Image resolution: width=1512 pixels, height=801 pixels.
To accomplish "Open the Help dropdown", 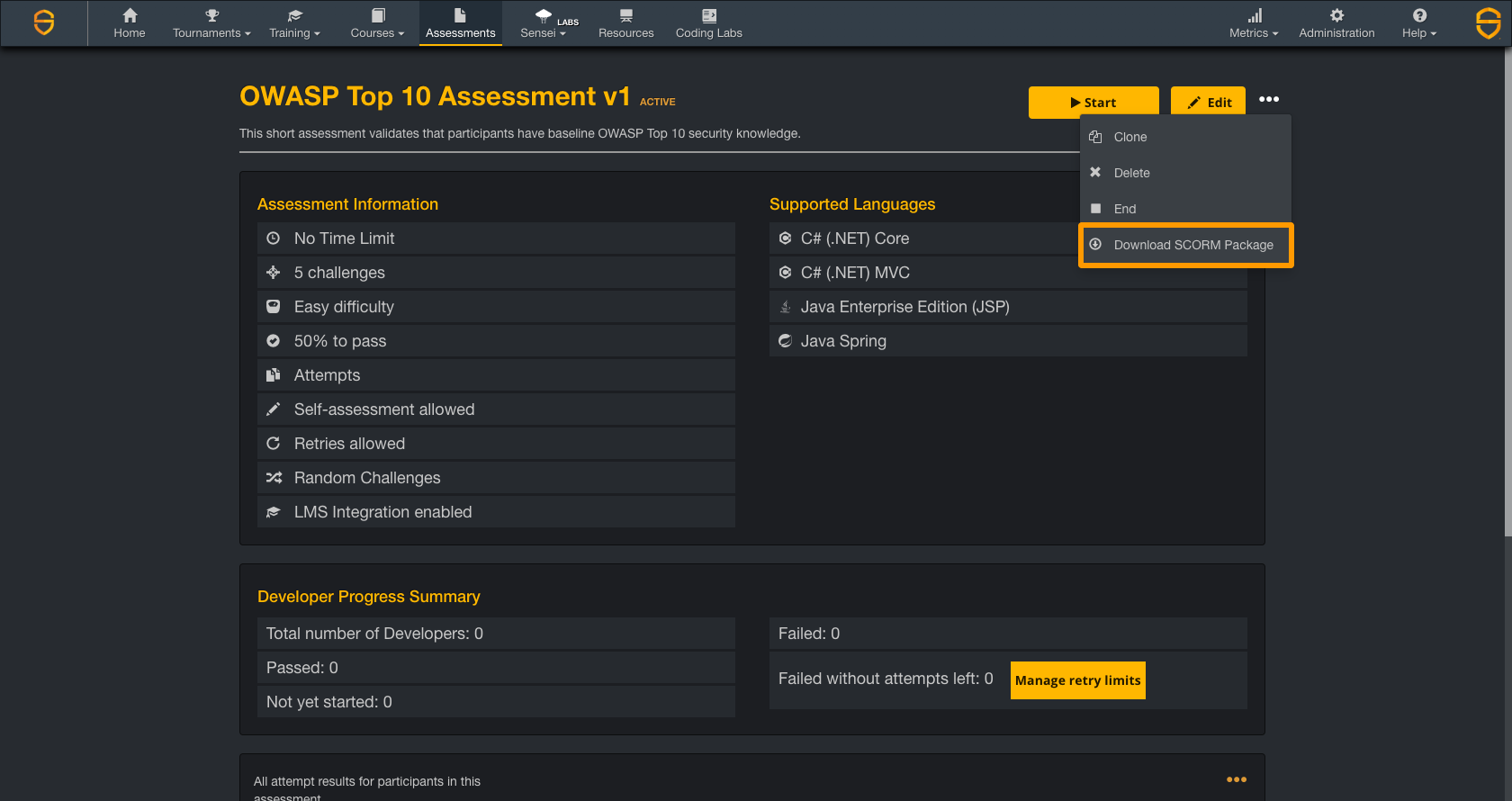I will point(1419,32).
